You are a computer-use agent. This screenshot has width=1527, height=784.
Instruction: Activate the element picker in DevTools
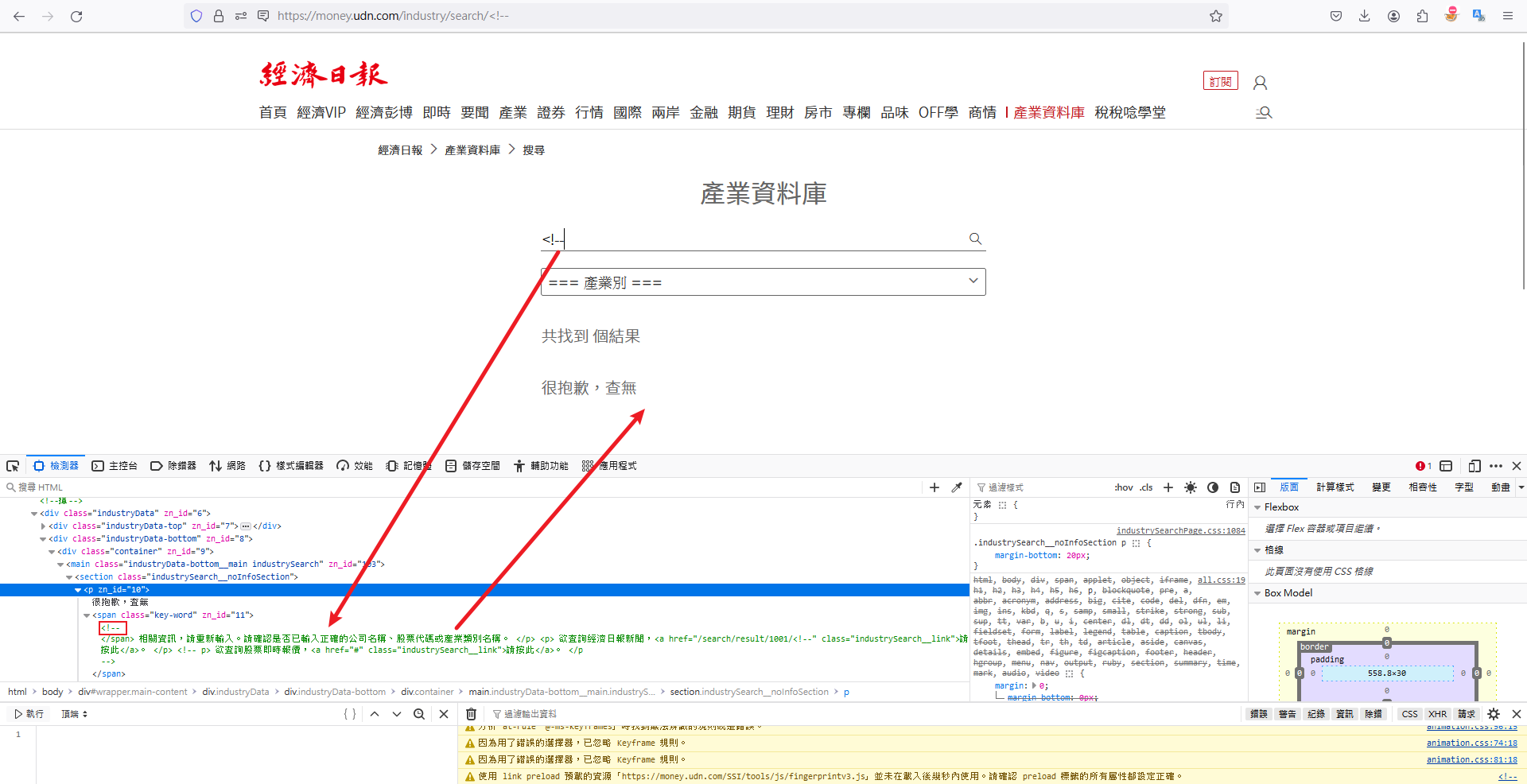coord(13,466)
